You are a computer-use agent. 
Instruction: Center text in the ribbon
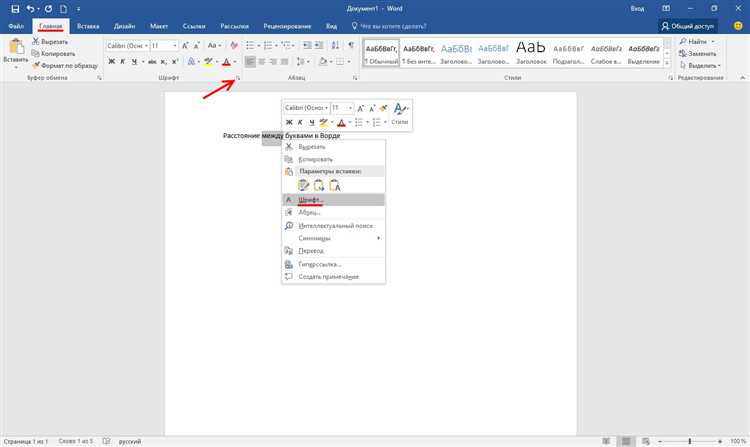[x=262, y=62]
